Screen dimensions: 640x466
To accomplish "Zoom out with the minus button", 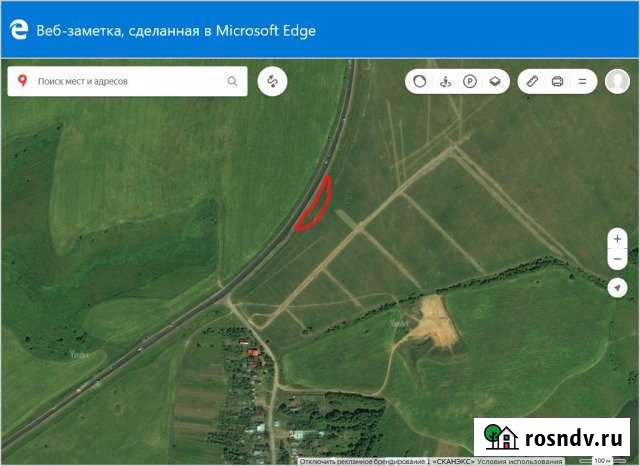I will coord(618,259).
